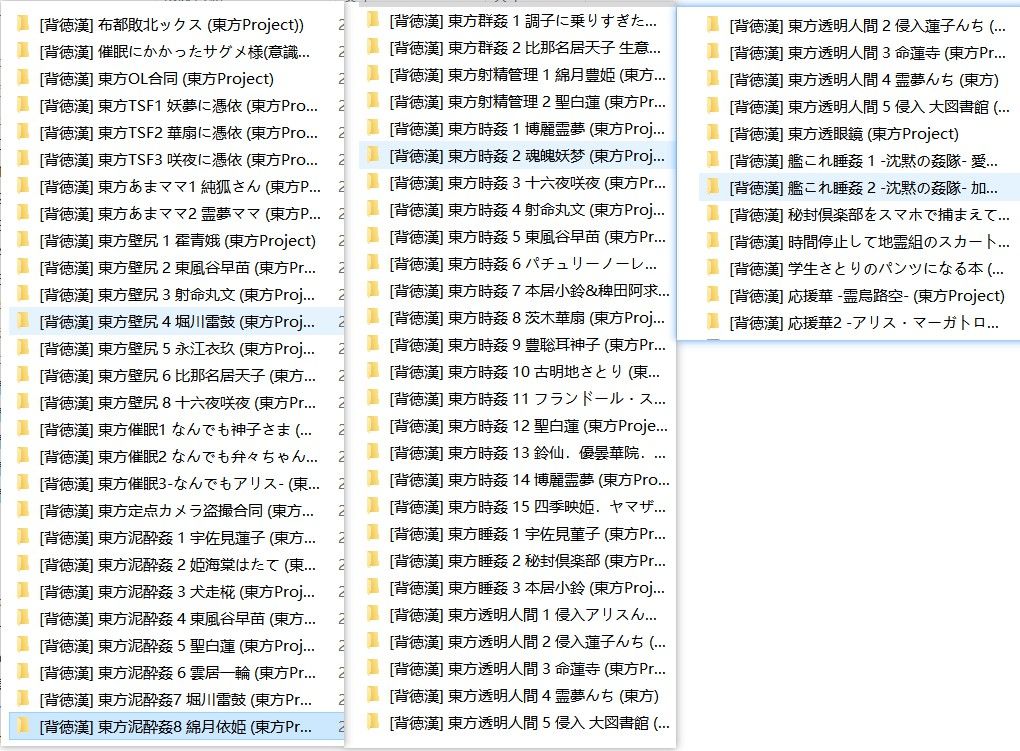Select highlighted 東方時姦 2 魂魄妖梦 row
1020x751 pixels.
point(517,156)
